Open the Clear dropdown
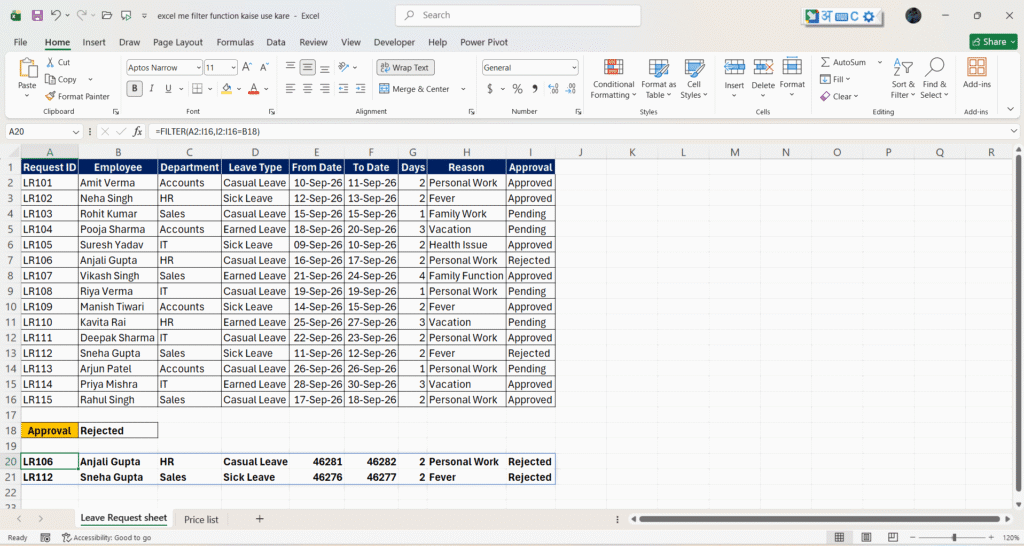The height and width of the screenshot is (546, 1024). point(839,96)
